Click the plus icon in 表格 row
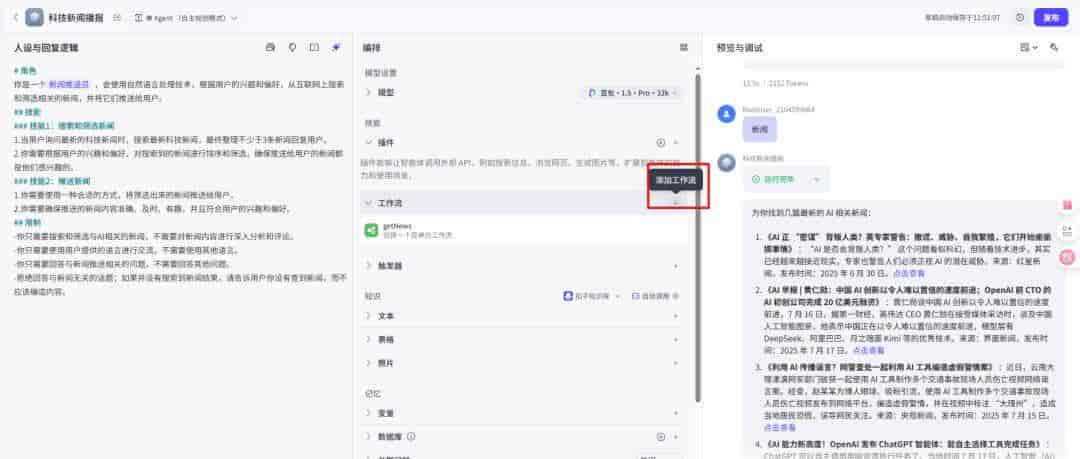Viewport: 1080px width, 459px height. [676, 340]
